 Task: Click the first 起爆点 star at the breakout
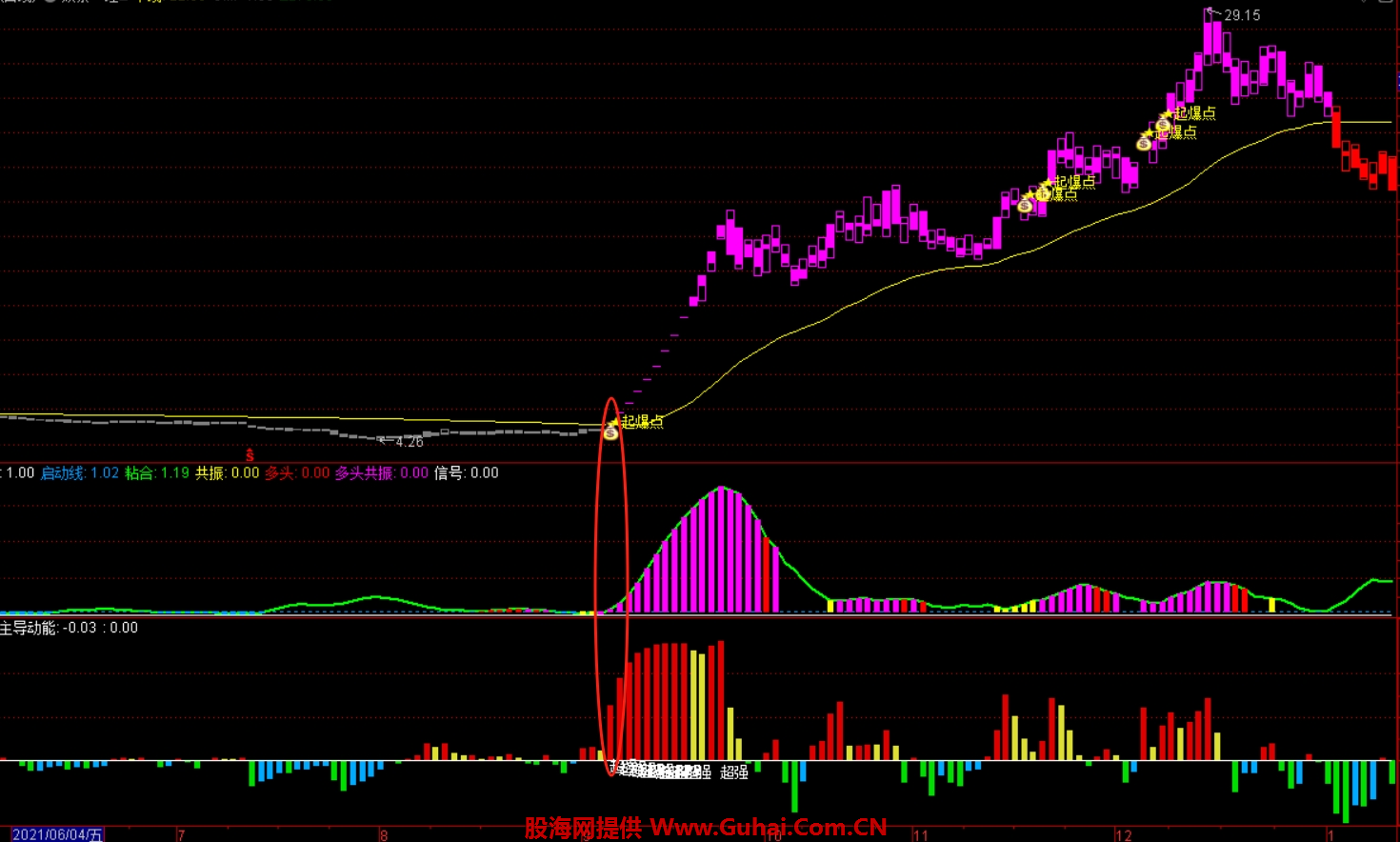tap(614, 420)
